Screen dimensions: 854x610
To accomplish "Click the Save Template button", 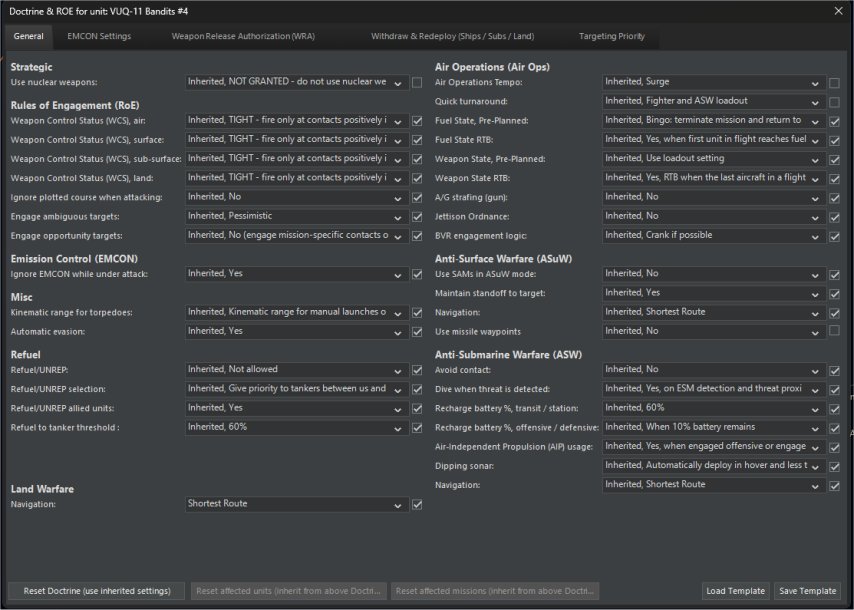I will 807,591.
